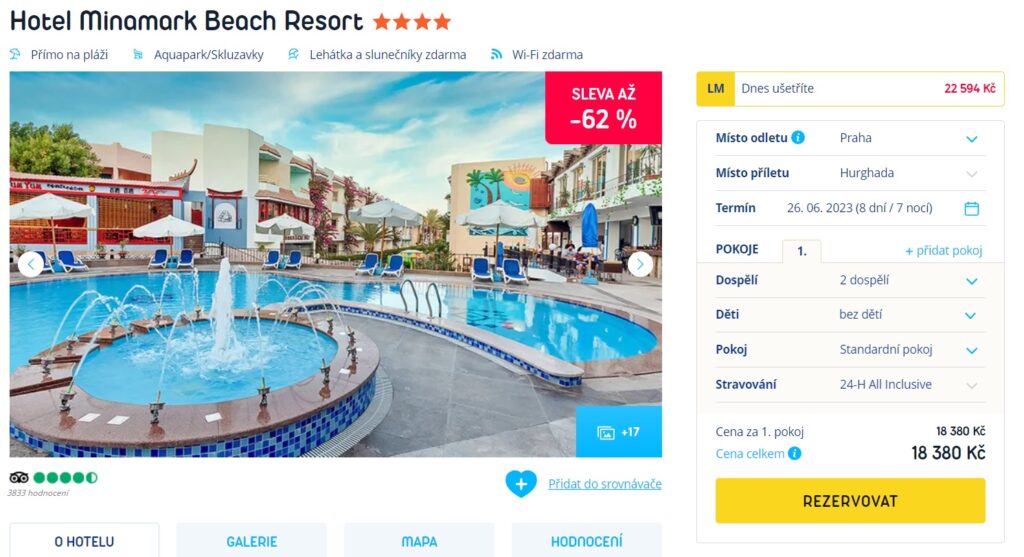This screenshot has height=557, width=1024.
Task: Open the Termín calendar icon
Action: click(972, 208)
